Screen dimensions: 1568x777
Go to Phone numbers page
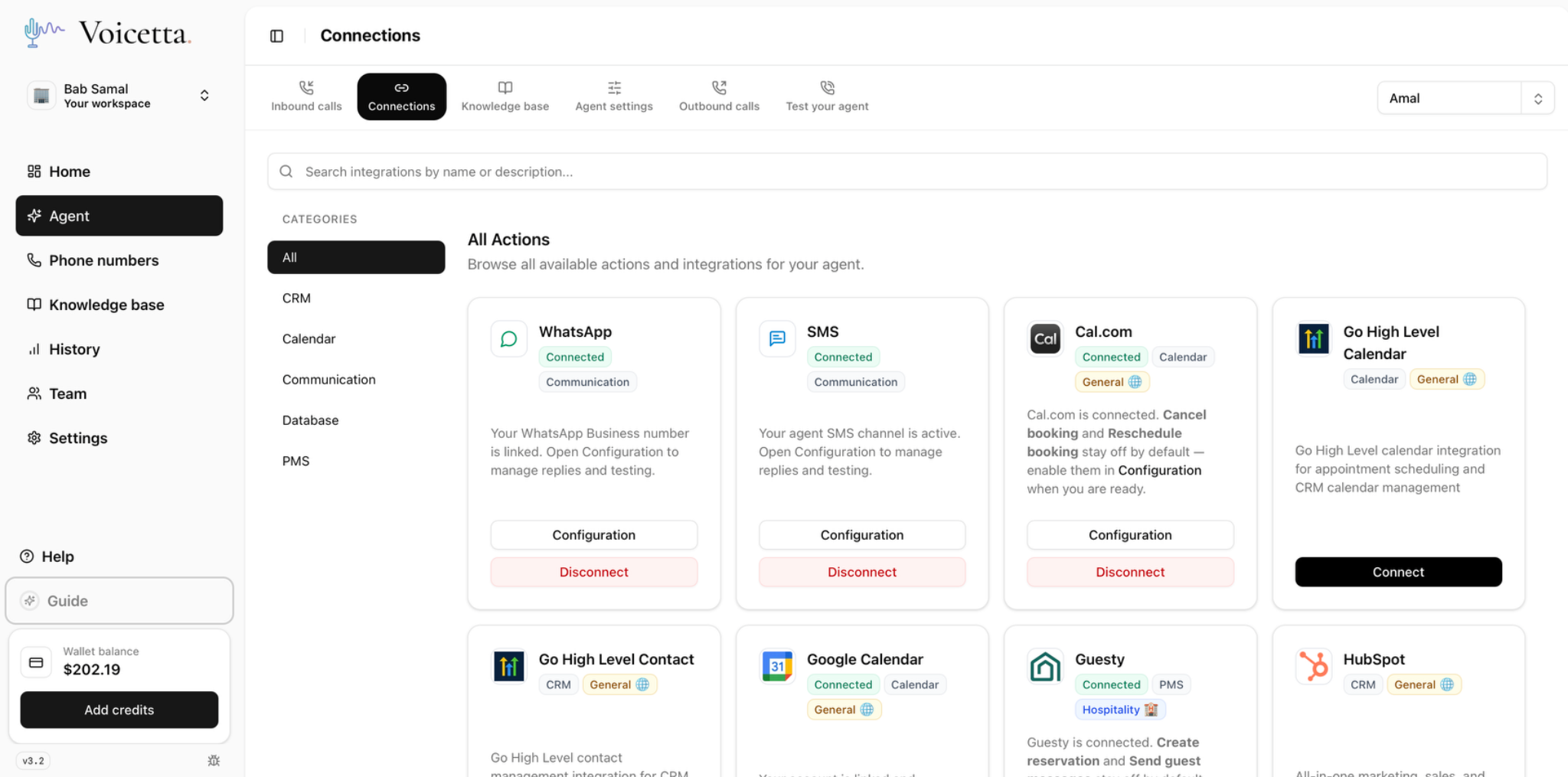tap(119, 260)
